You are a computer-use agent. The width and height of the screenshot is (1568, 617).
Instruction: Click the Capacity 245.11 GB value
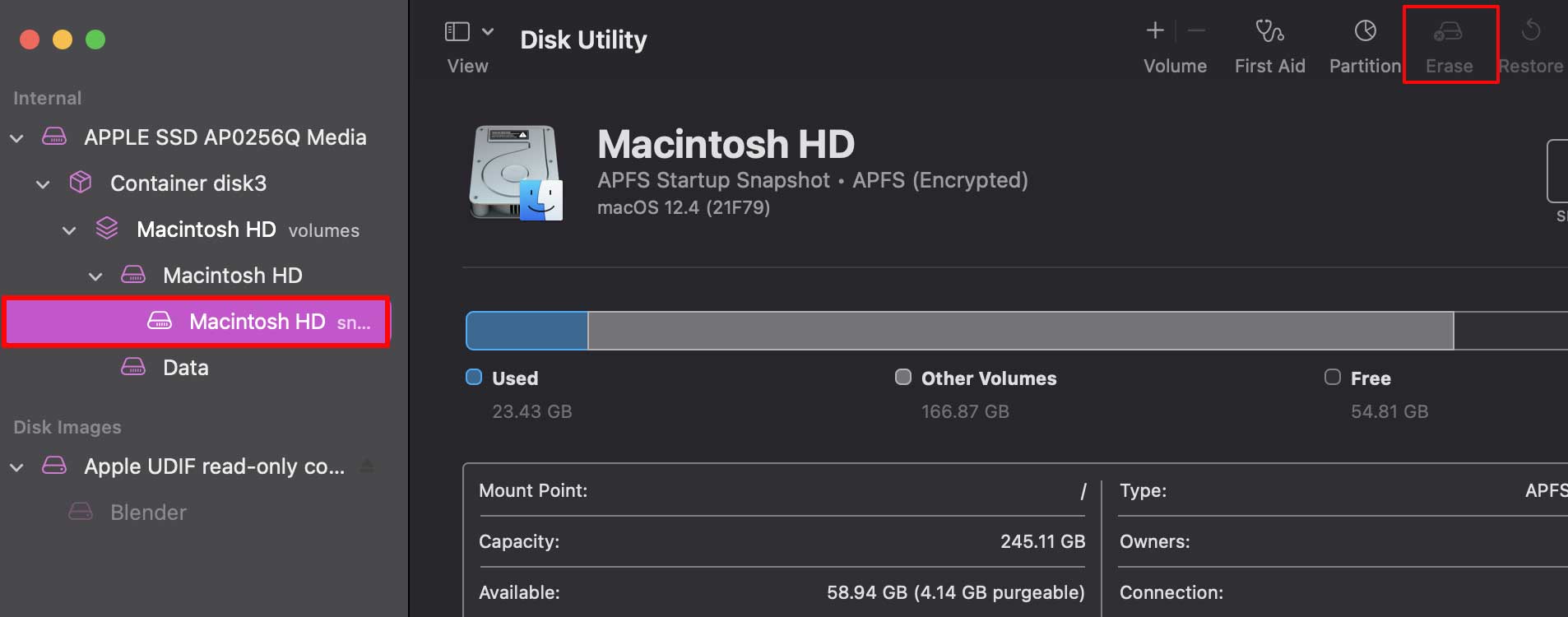(x=1042, y=541)
